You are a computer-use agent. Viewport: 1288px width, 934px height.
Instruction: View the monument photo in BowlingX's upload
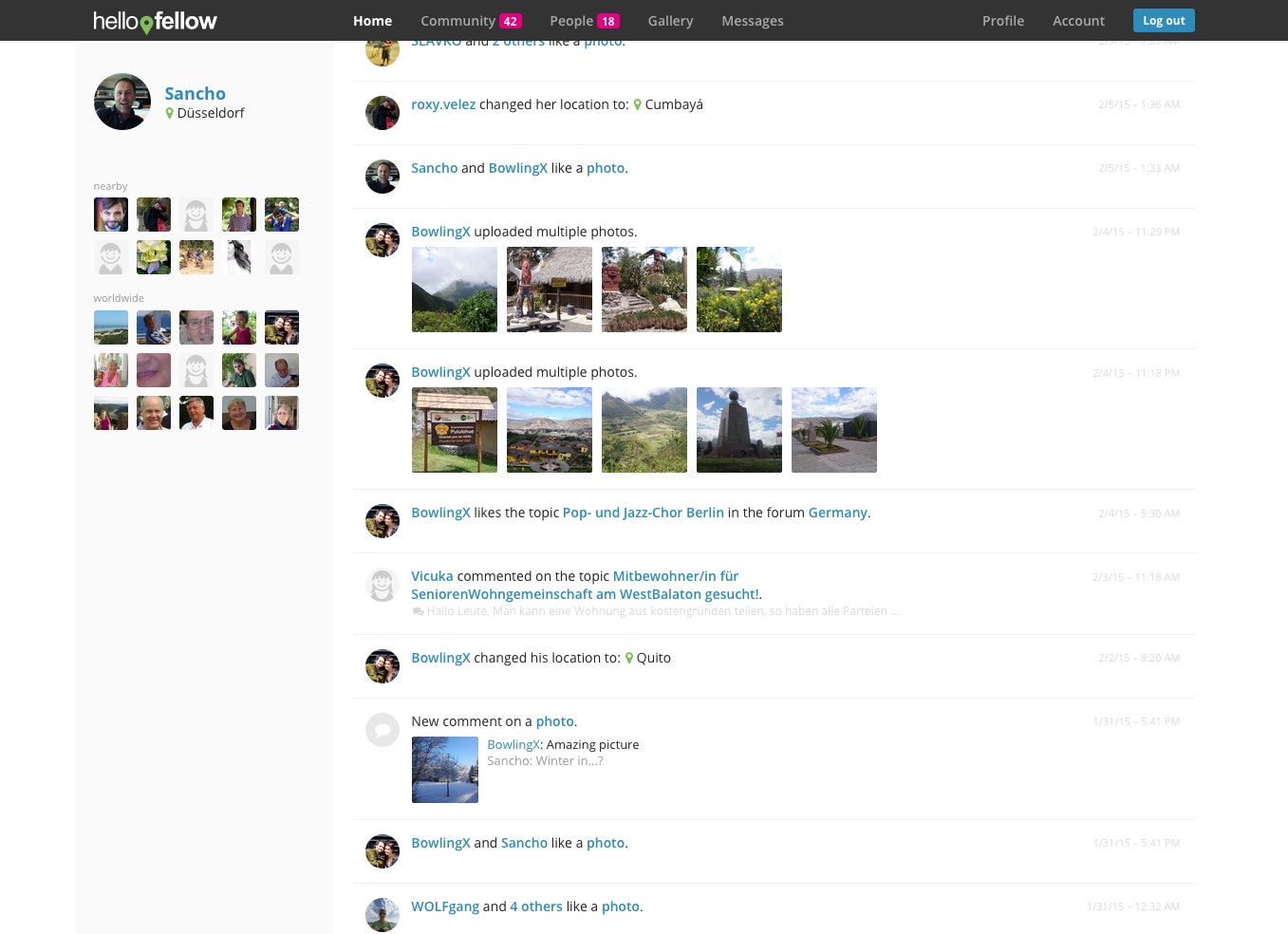click(738, 429)
